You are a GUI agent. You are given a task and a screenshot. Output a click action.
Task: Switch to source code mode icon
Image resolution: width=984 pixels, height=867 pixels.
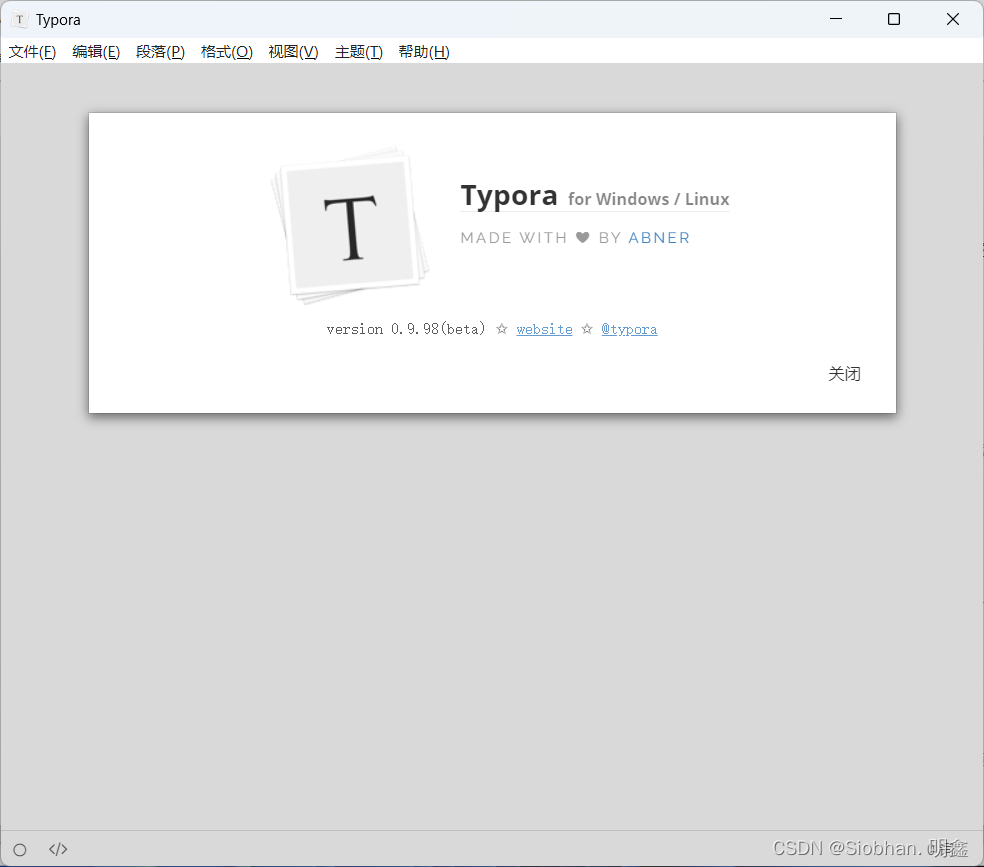point(58,849)
